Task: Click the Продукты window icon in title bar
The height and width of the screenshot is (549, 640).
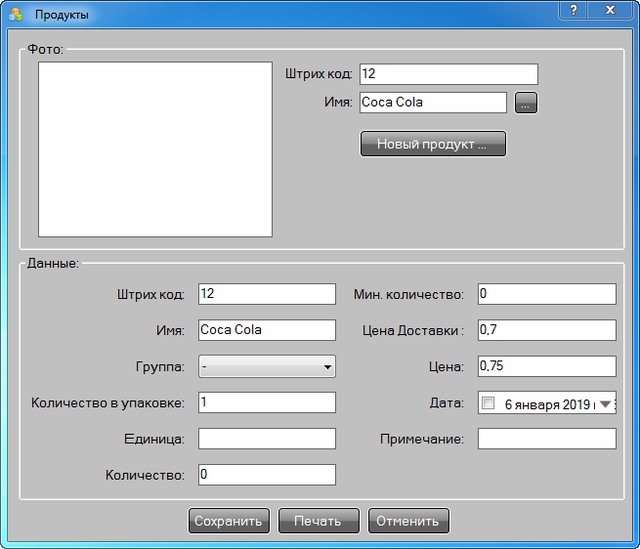Action: pyautogui.click(x=16, y=14)
